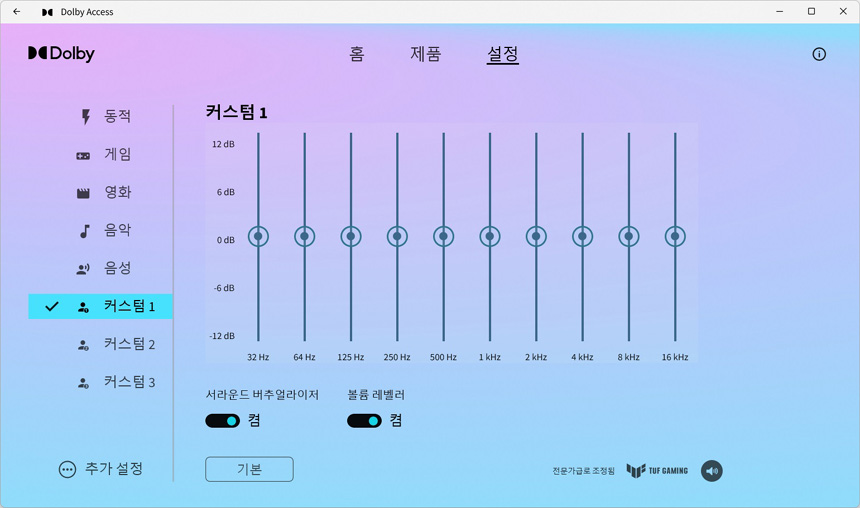Click the checkmark beside 커스텀 1

(52, 306)
